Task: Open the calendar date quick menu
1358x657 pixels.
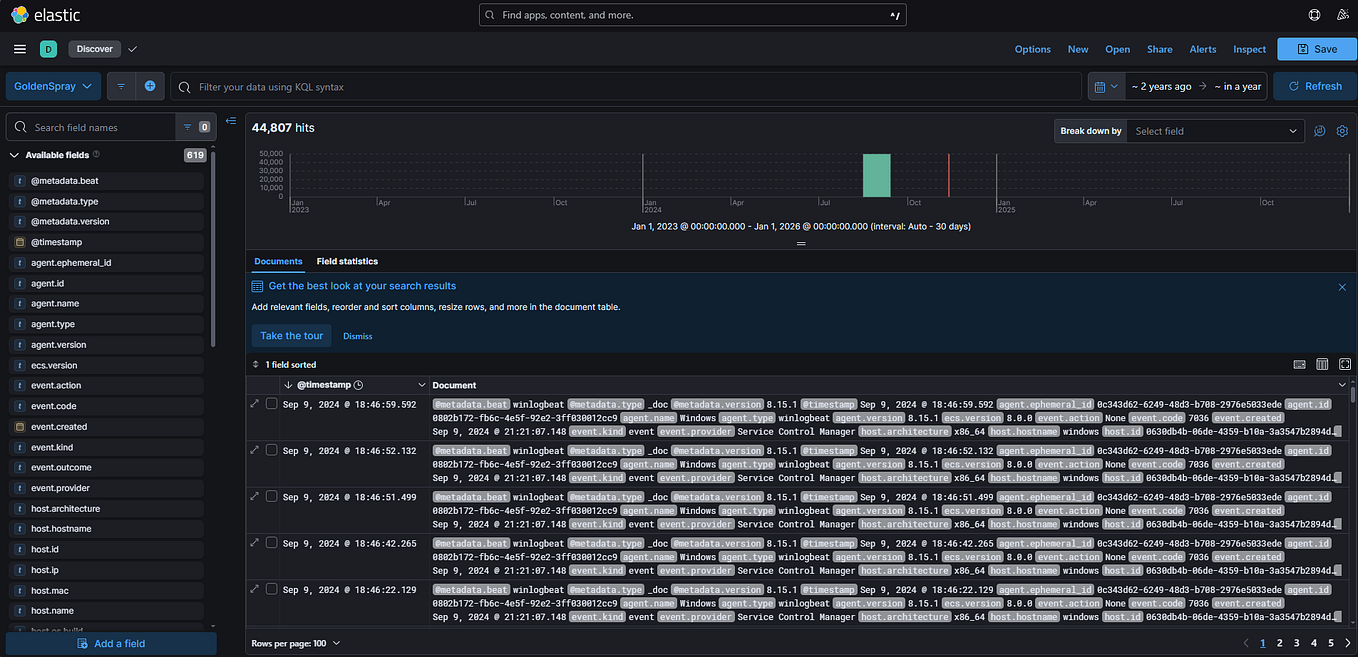Action: (1106, 86)
